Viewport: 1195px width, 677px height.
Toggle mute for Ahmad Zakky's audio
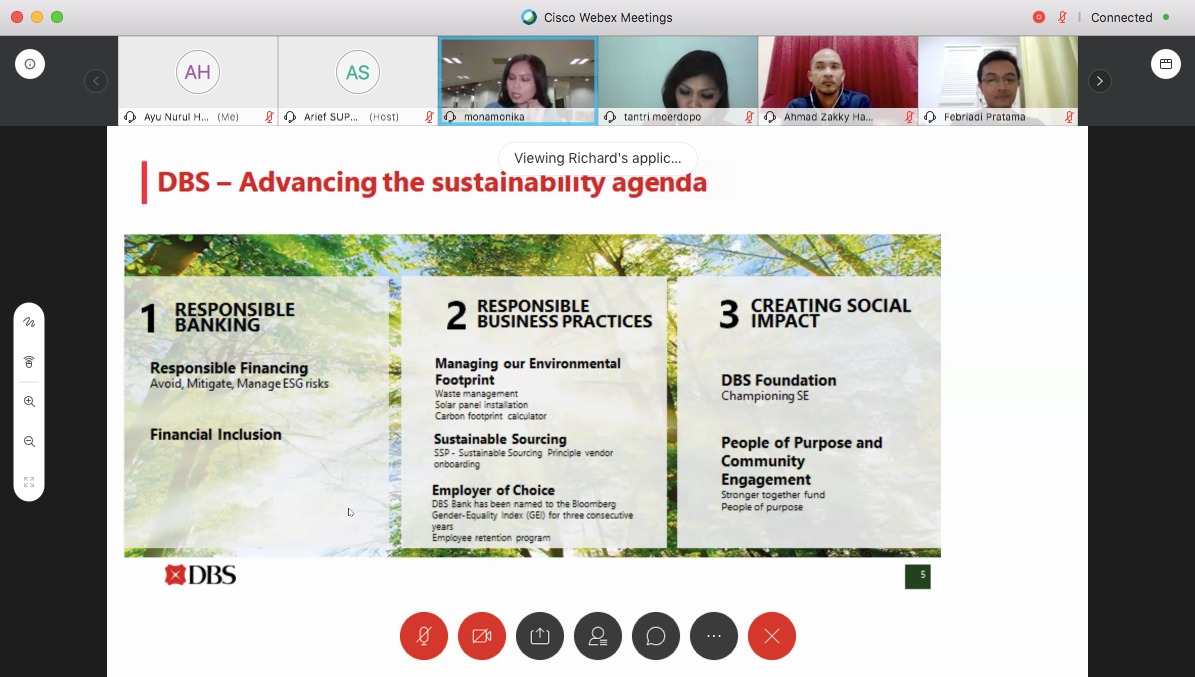(x=908, y=117)
